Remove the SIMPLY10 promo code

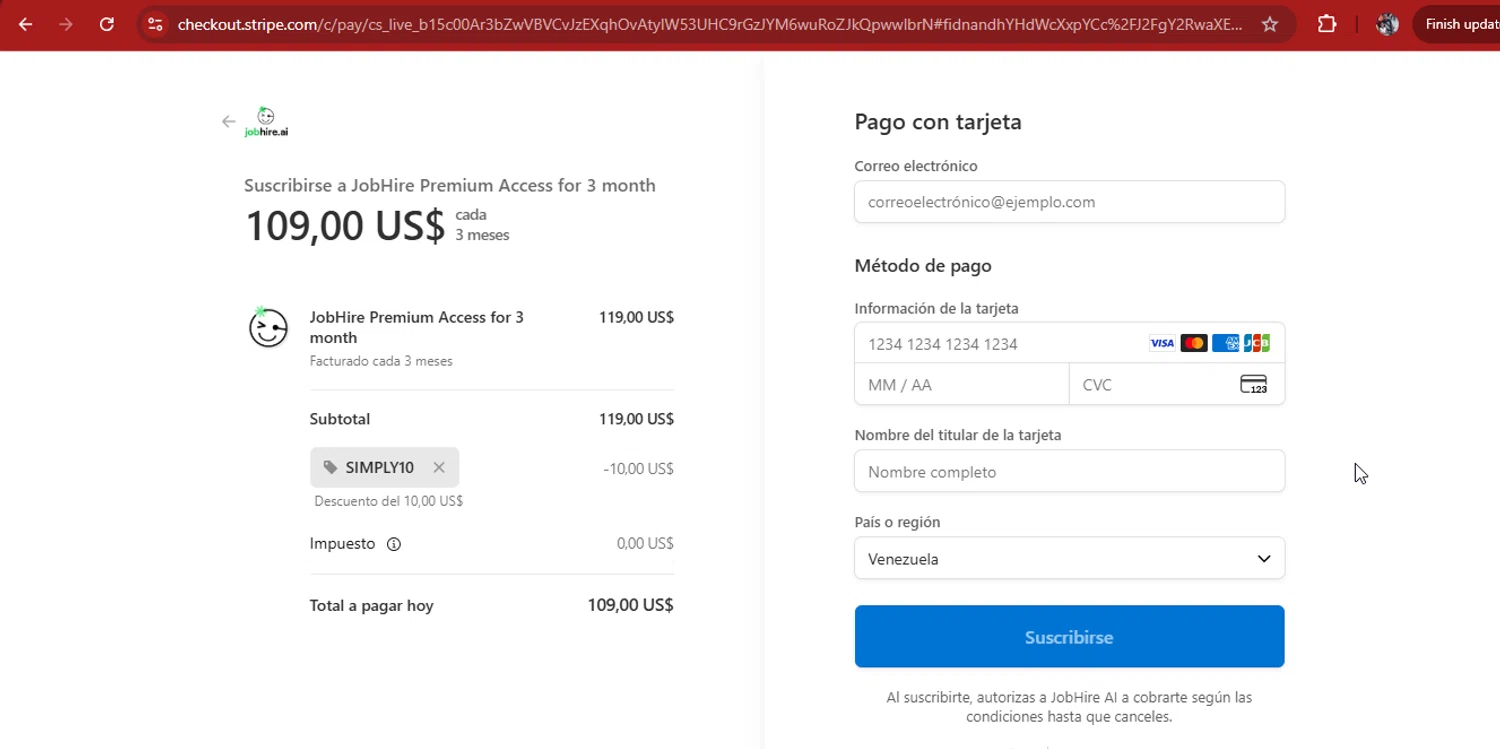click(x=439, y=467)
